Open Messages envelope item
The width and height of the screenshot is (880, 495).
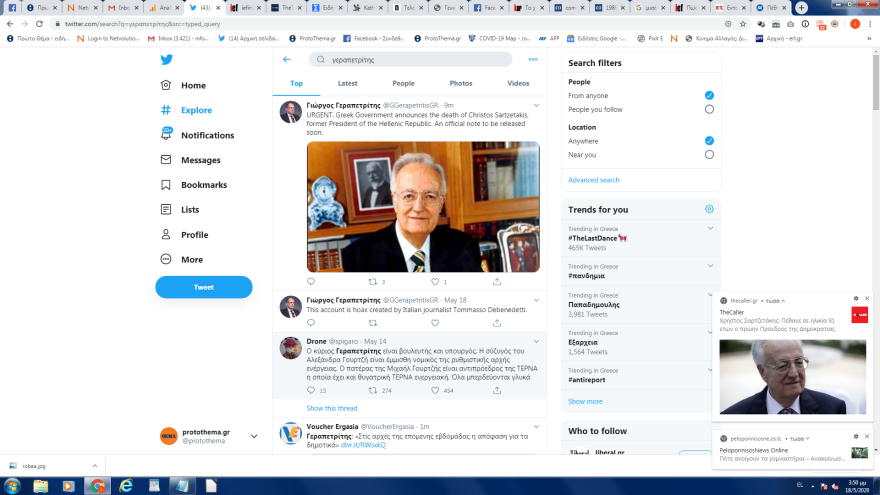coord(190,160)
